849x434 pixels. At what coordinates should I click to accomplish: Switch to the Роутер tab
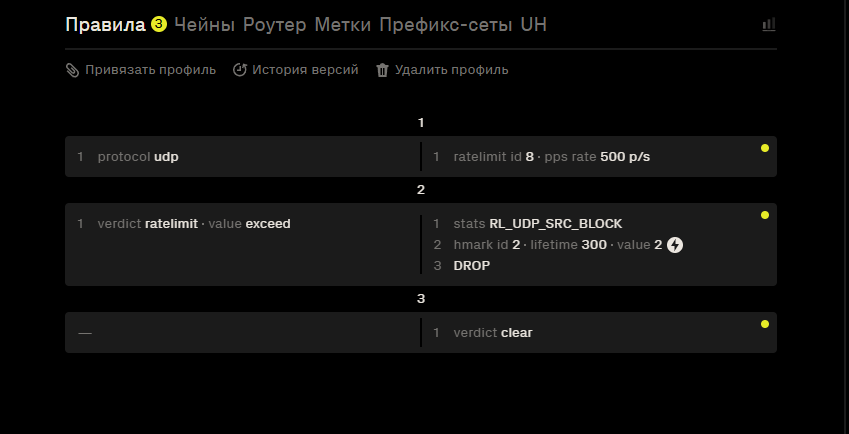click(x=275, y=25)
